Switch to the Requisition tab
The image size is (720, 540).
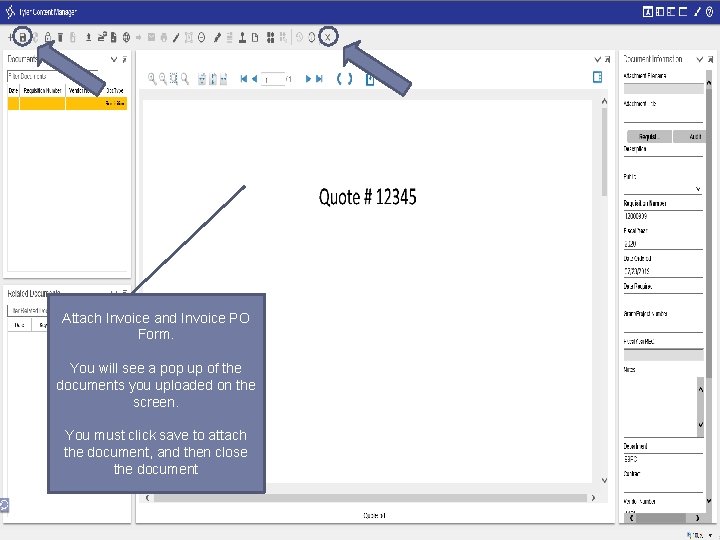click(649, 136)
